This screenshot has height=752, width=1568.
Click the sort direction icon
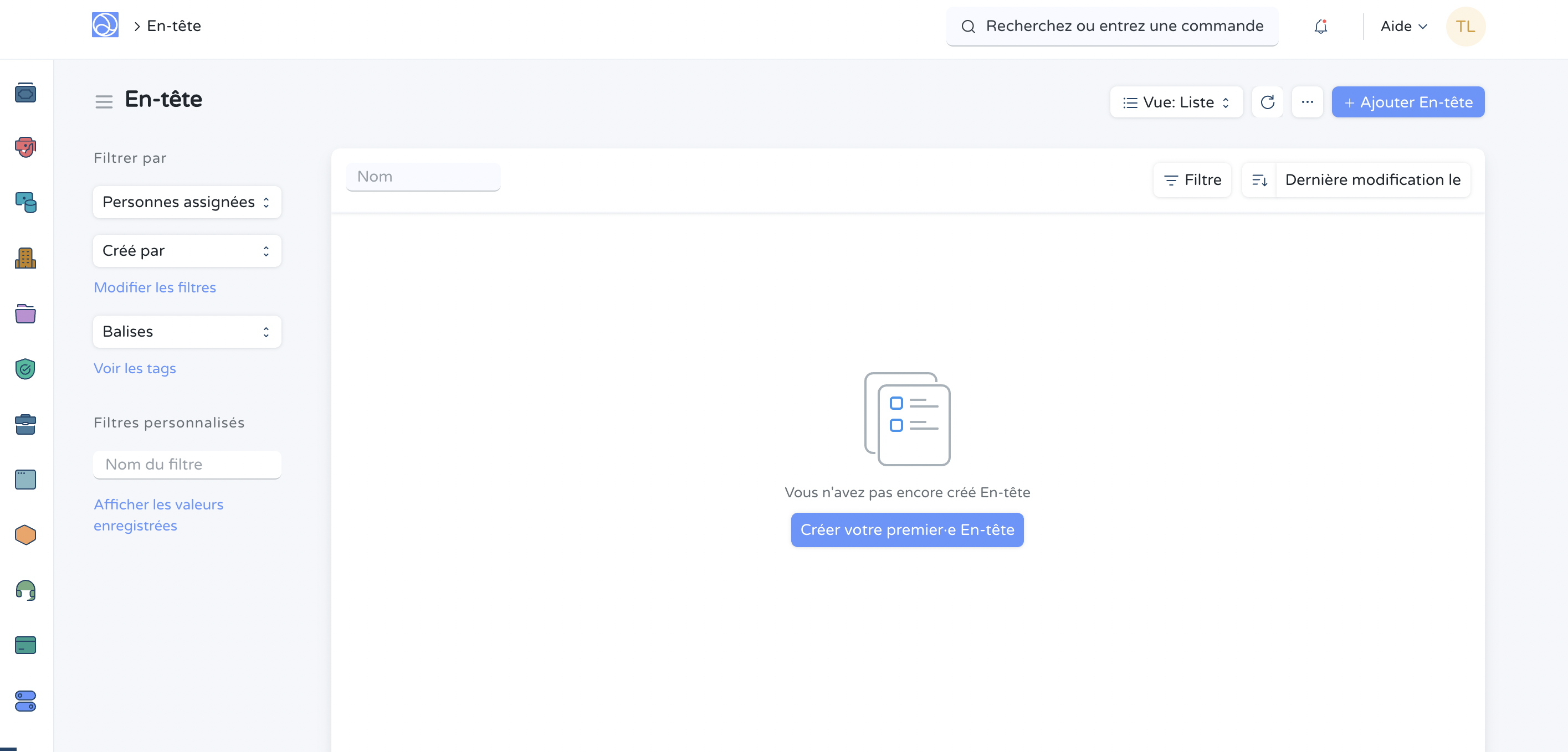(x=1259, y=180)
